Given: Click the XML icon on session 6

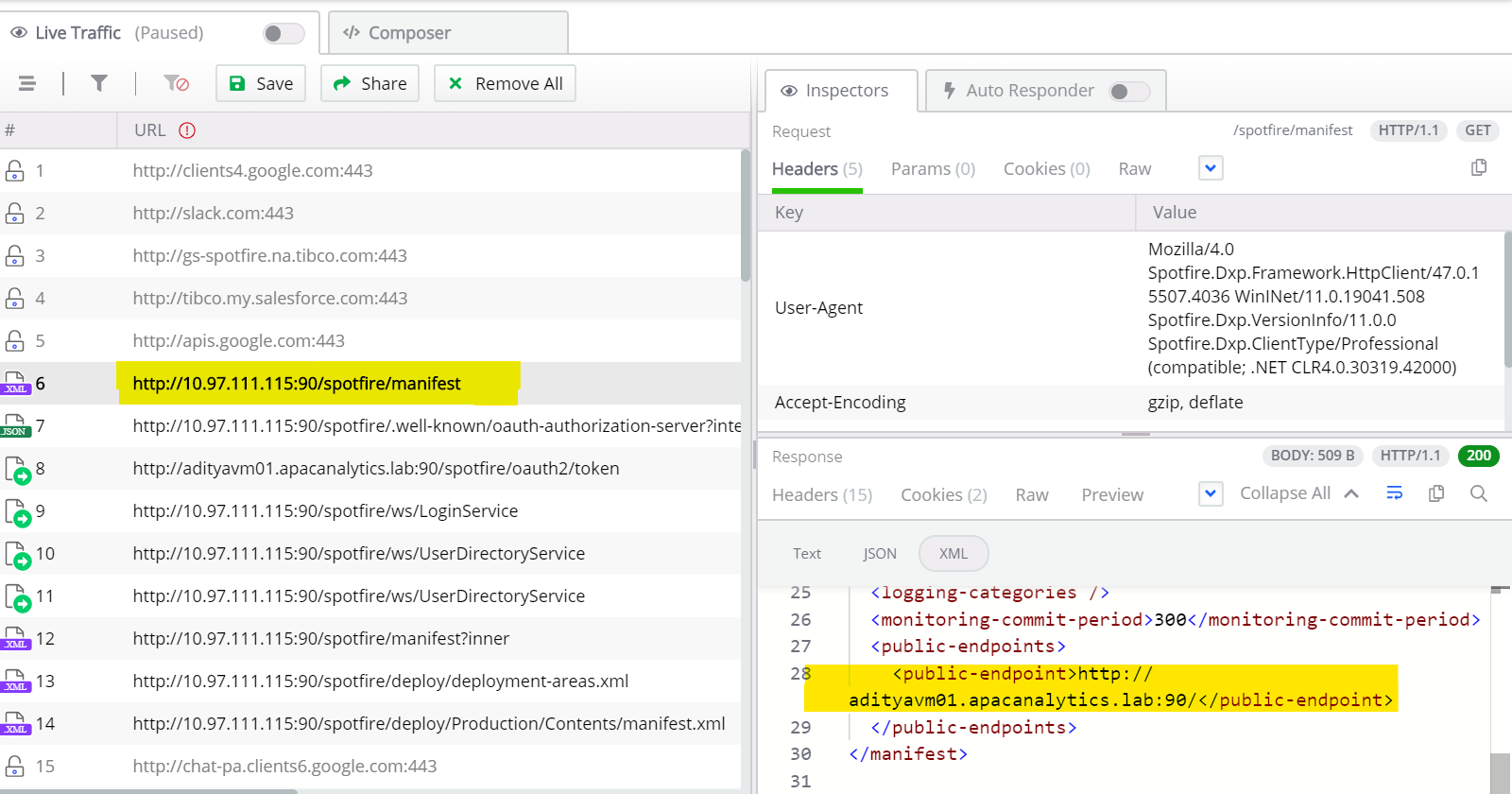Looking at the screenshot, I should click(16, 383).
